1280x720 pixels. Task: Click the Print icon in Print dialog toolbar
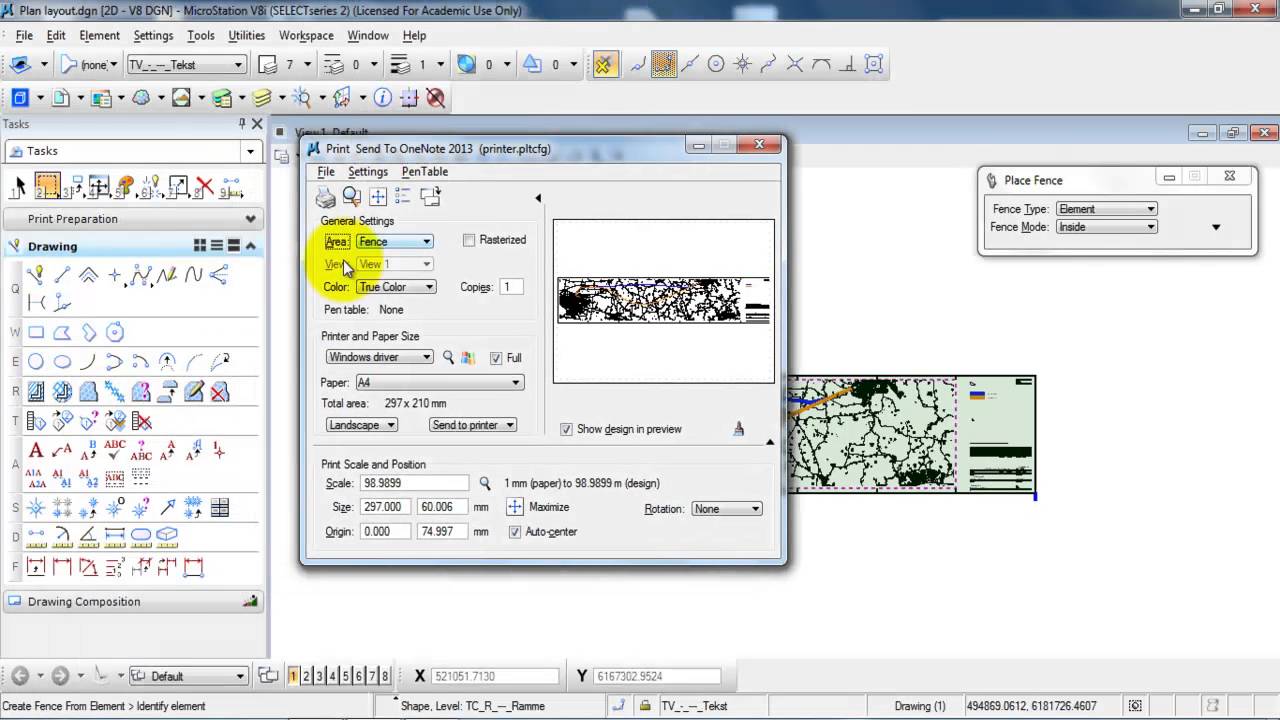(326, 197)
